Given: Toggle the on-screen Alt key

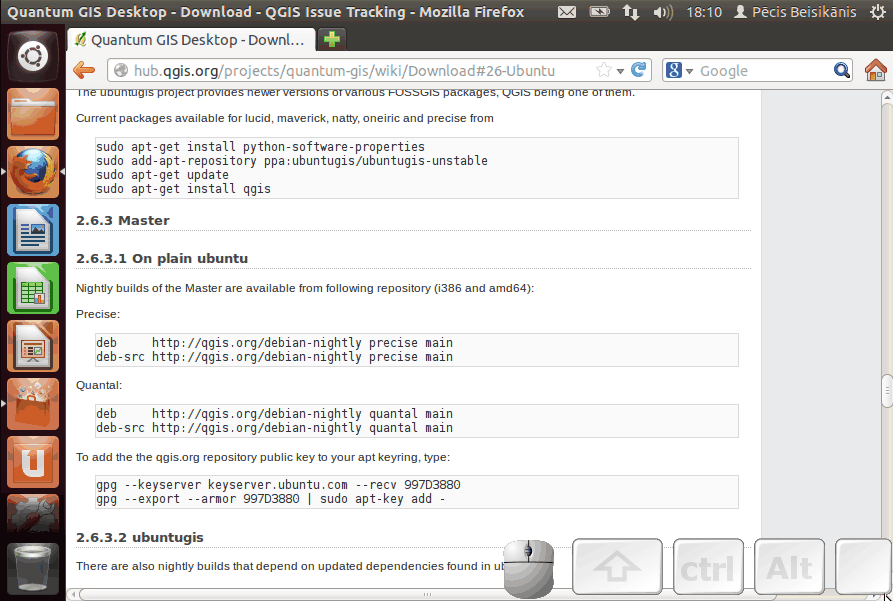Looking at the screenshot, I should 789,567.
